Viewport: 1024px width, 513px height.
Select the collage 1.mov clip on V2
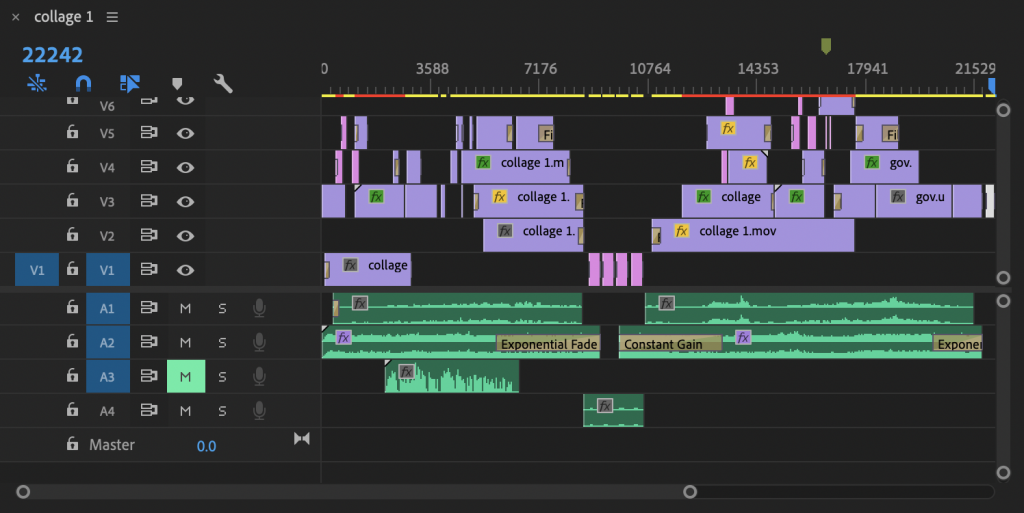752,236
